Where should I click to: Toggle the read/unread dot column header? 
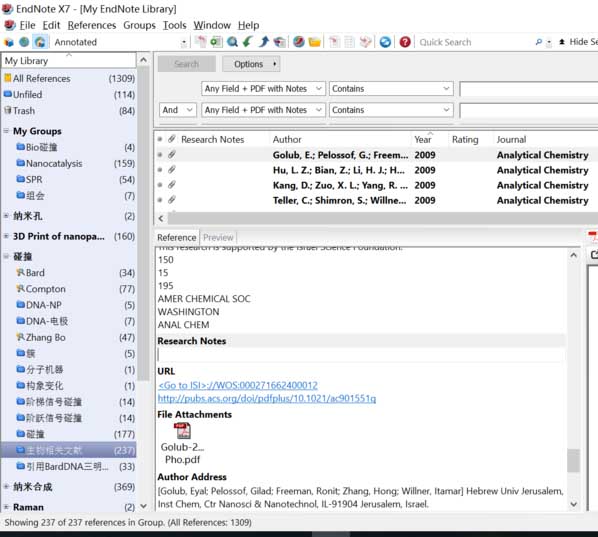[160, 139]
